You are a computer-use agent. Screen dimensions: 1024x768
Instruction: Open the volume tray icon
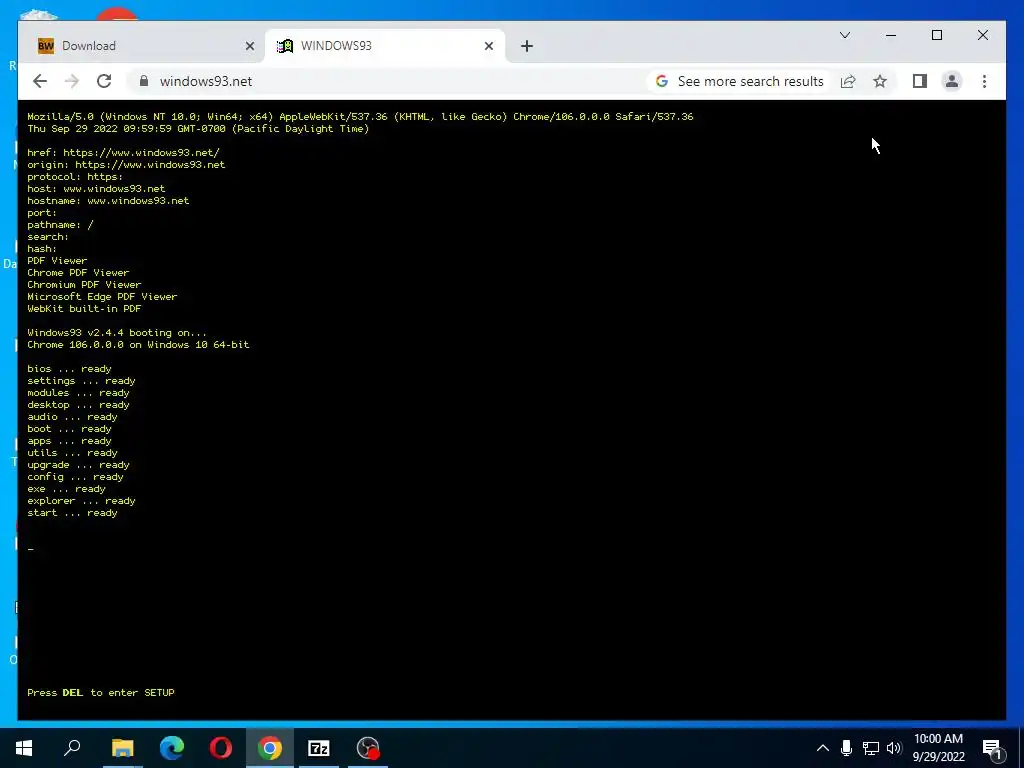pos(894,748)
